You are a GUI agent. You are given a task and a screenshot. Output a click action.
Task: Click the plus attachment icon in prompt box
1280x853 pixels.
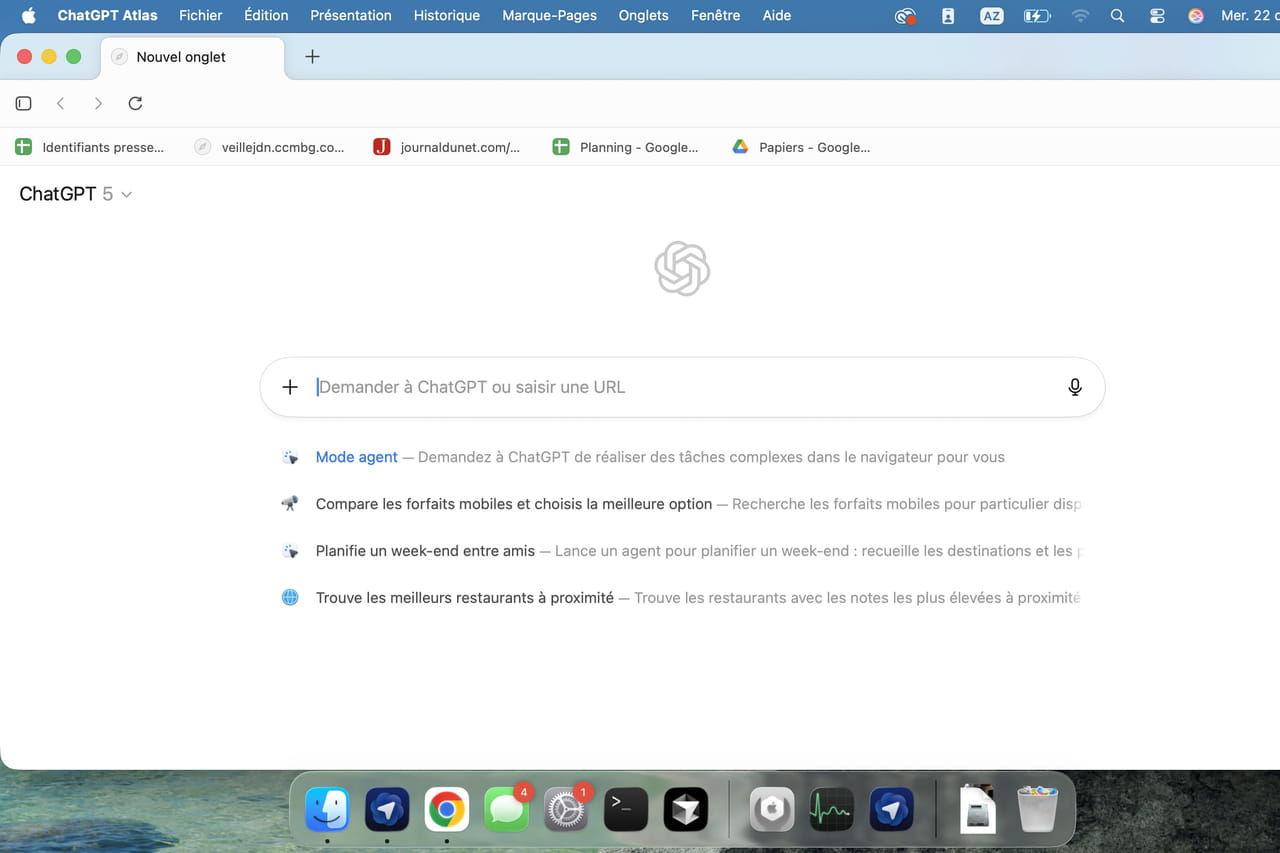tap(290, 387)
